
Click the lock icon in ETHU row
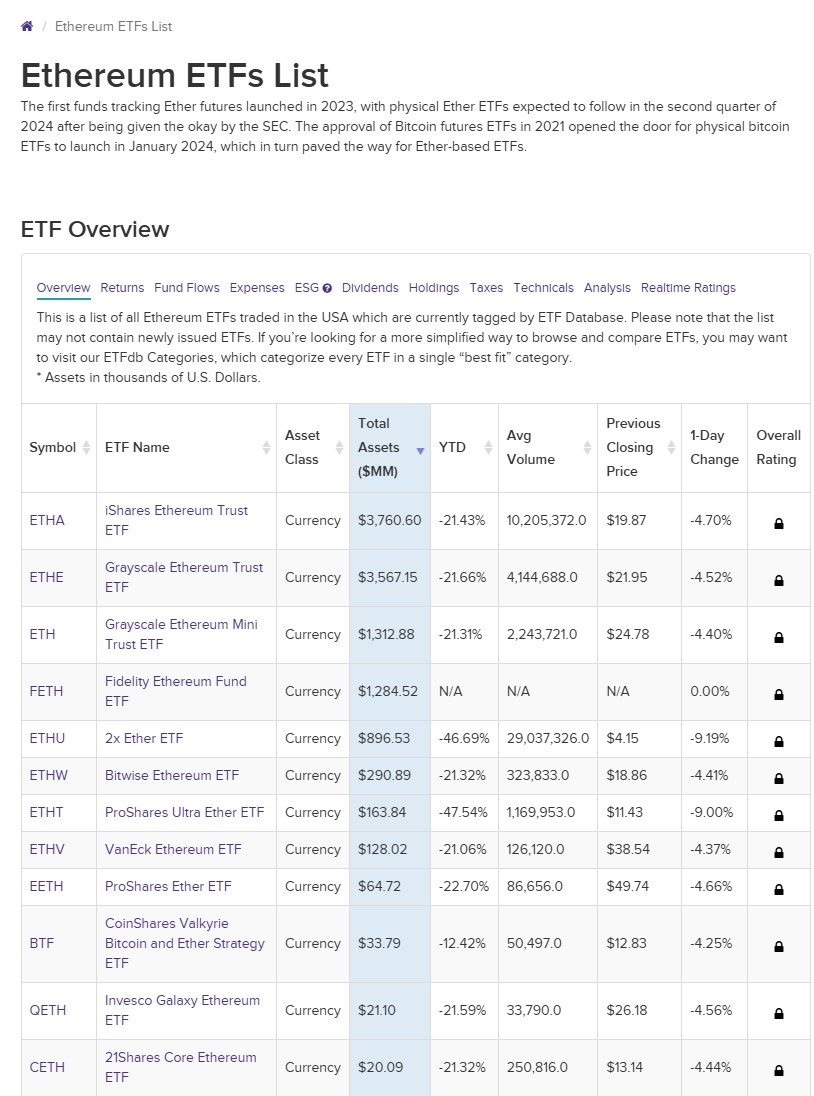click(779, 740)
